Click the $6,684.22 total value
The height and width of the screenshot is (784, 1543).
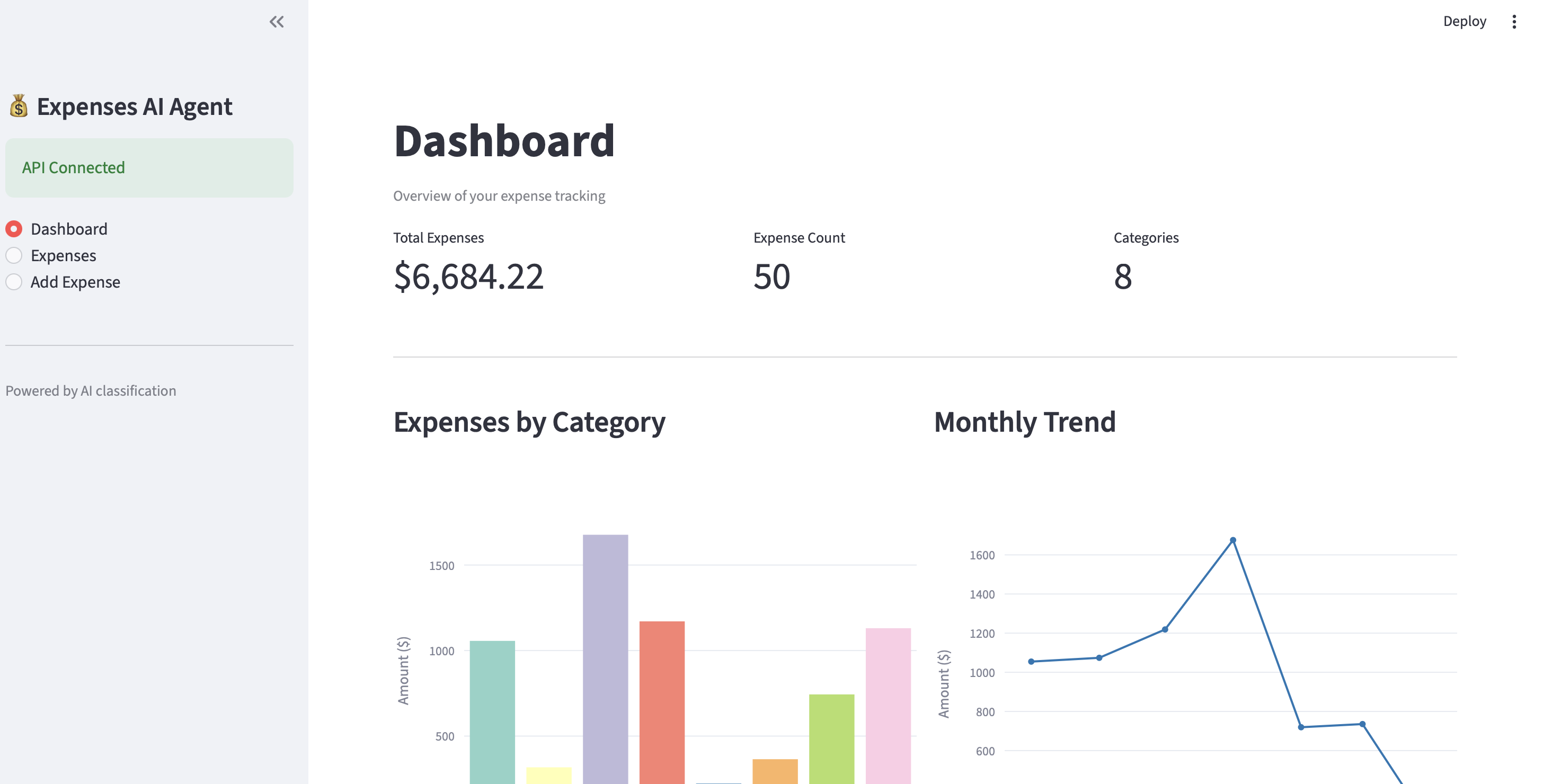(468, 277)
